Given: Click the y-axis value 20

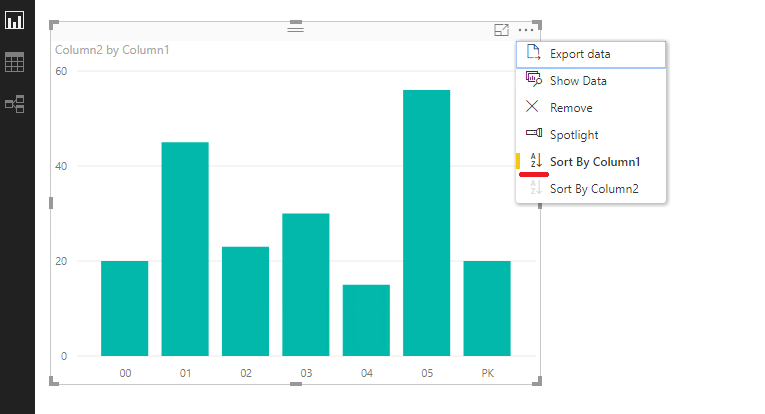Looking at the screenshot, I should click(61, 261).
